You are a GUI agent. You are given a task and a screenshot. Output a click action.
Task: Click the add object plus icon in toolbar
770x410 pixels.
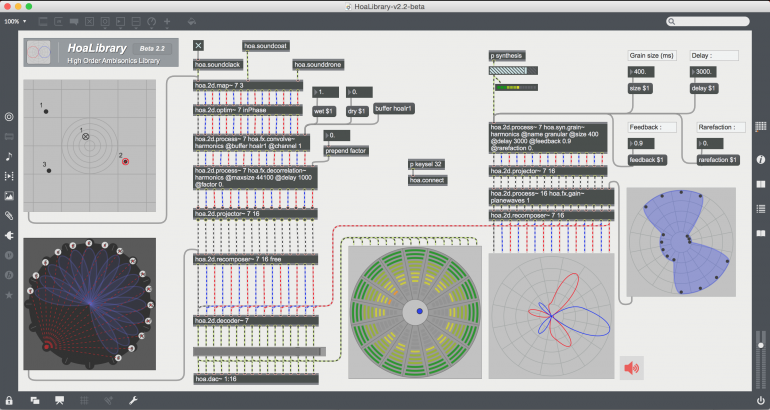[166, 20]
